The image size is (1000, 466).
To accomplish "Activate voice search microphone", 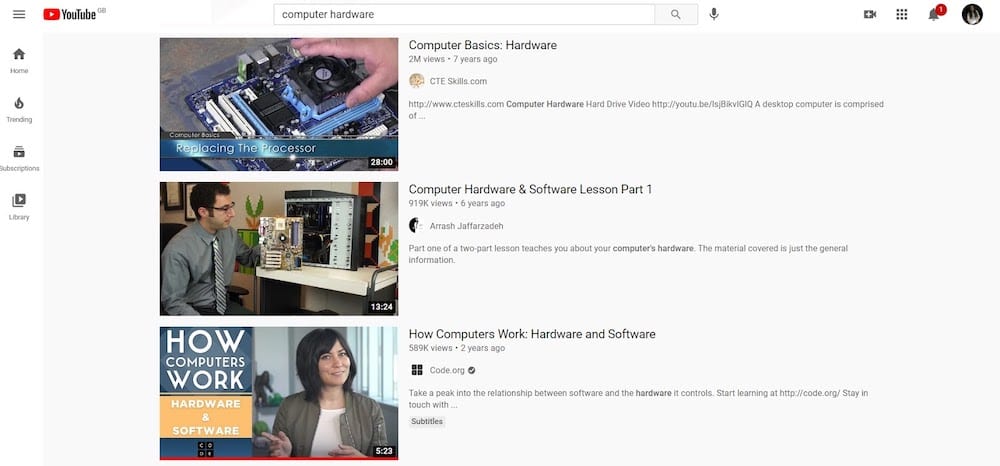I will [714, 14].
